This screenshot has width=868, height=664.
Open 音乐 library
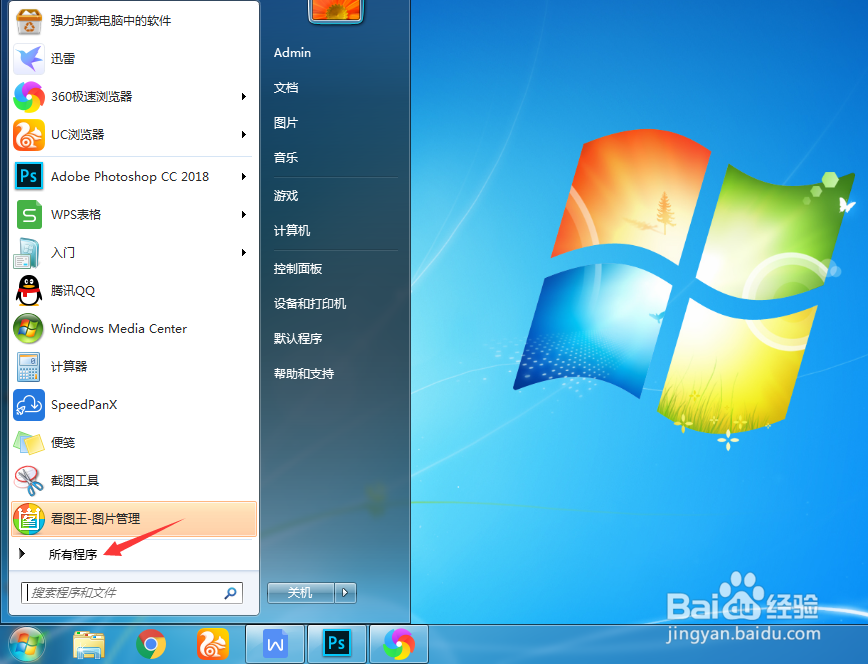click(286, 157)
